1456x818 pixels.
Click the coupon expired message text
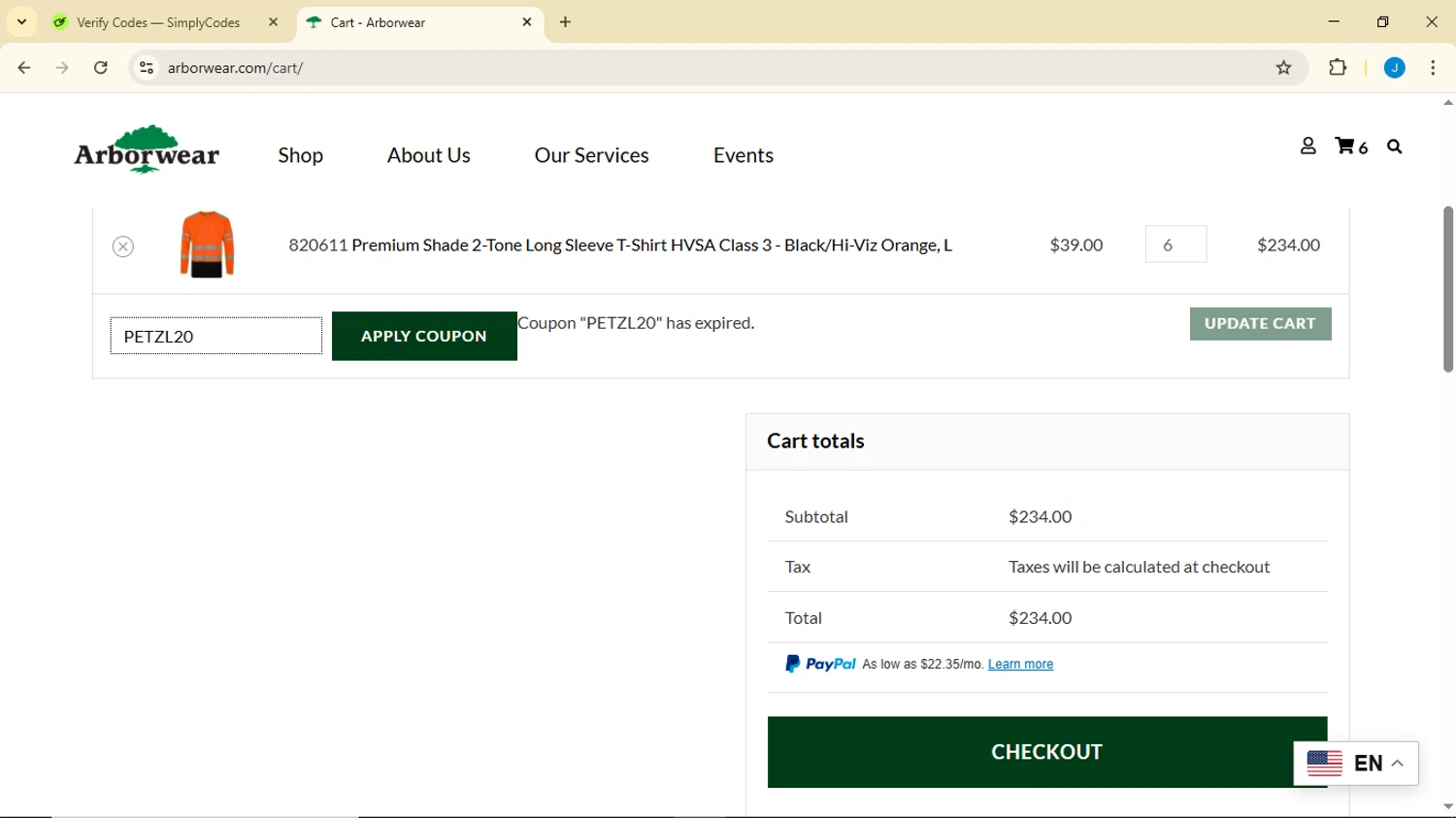pos(636,323)
